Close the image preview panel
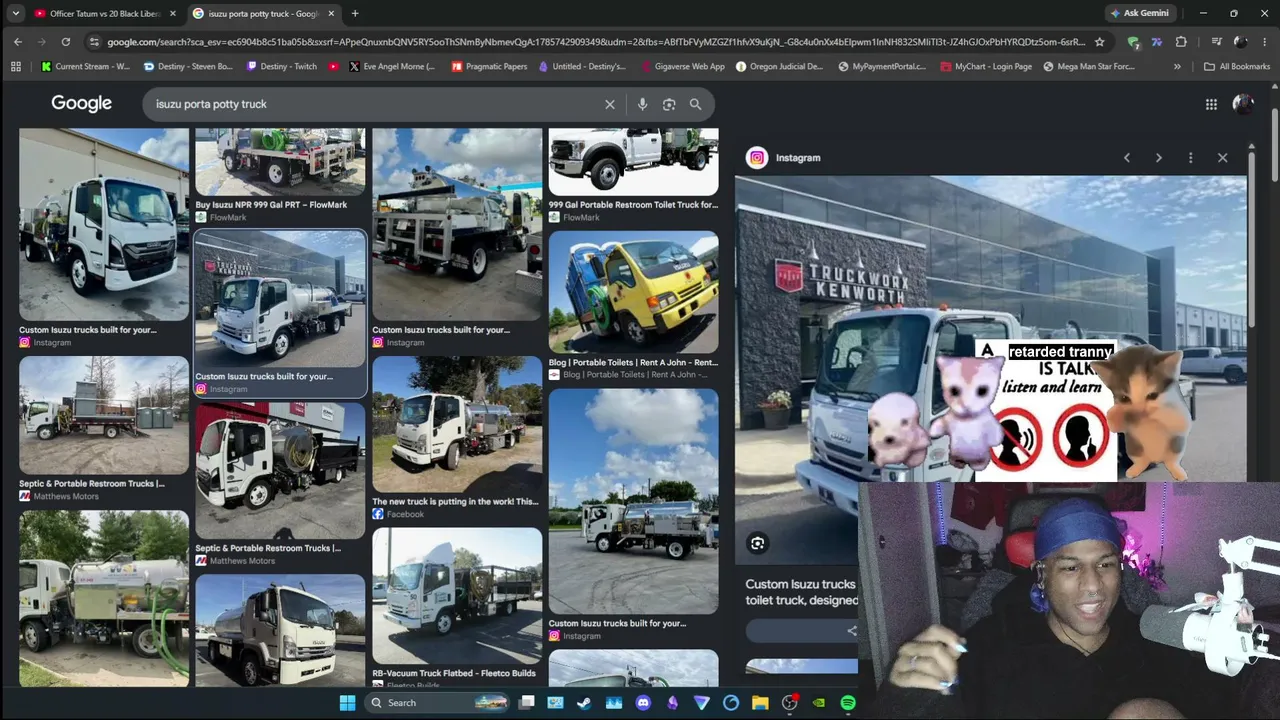Image resolution: width=1280 pixels, height=720 pixels. tap(1222, 158)
